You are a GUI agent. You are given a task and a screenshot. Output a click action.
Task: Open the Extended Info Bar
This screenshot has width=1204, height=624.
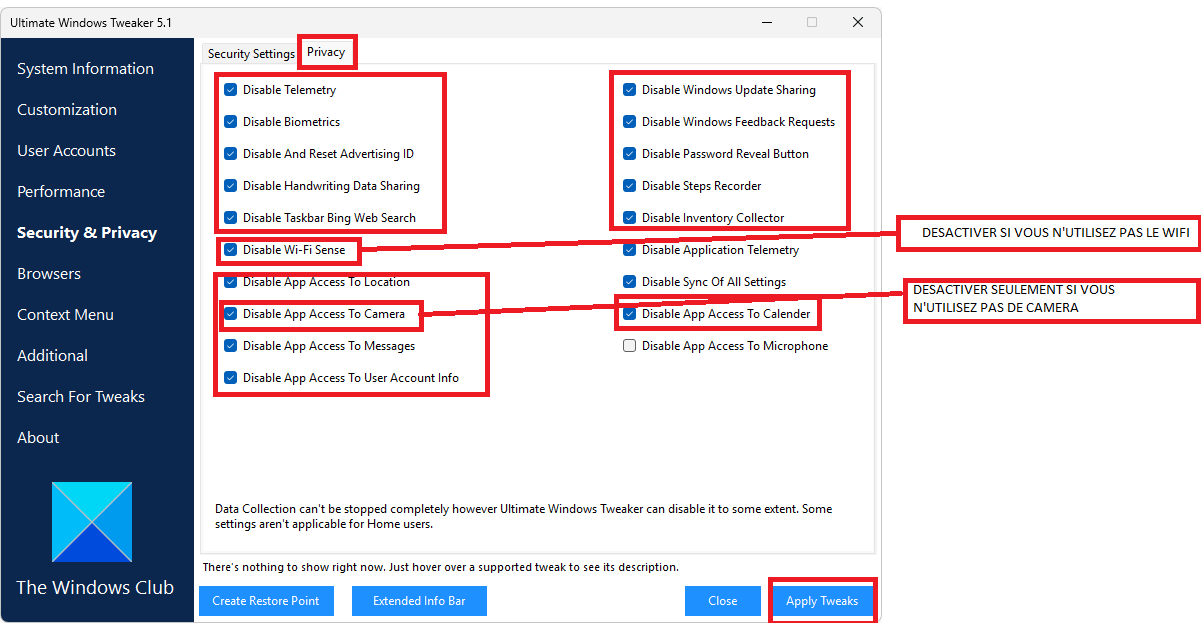[x=419, y=601]
